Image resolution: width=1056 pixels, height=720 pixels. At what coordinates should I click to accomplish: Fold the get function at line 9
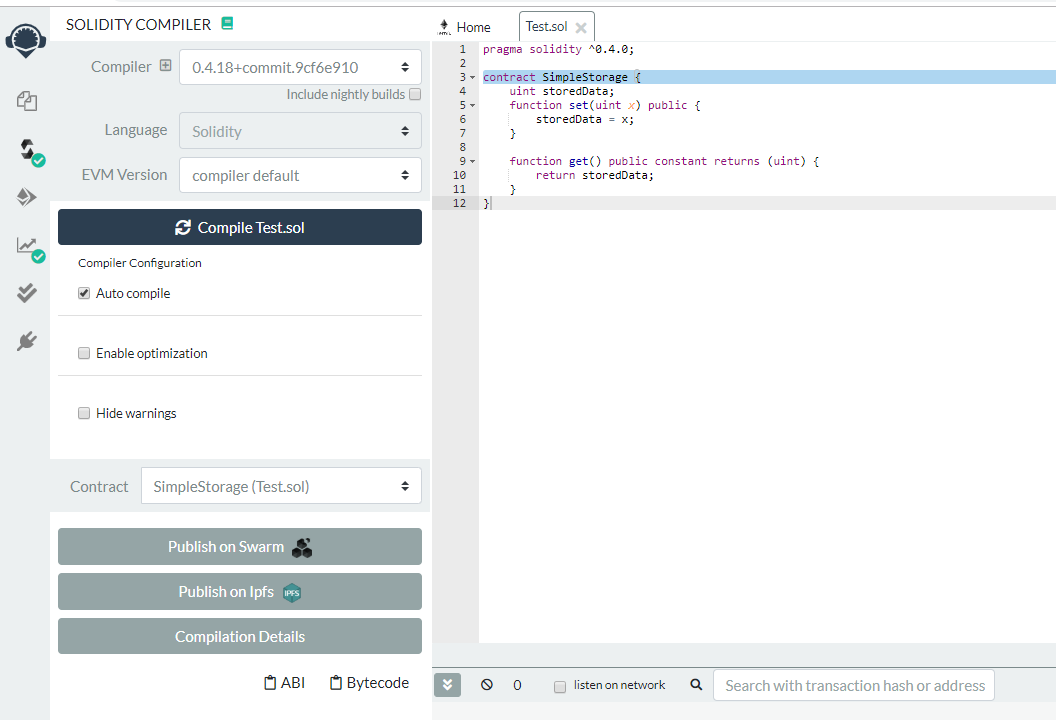pos(473,162)
